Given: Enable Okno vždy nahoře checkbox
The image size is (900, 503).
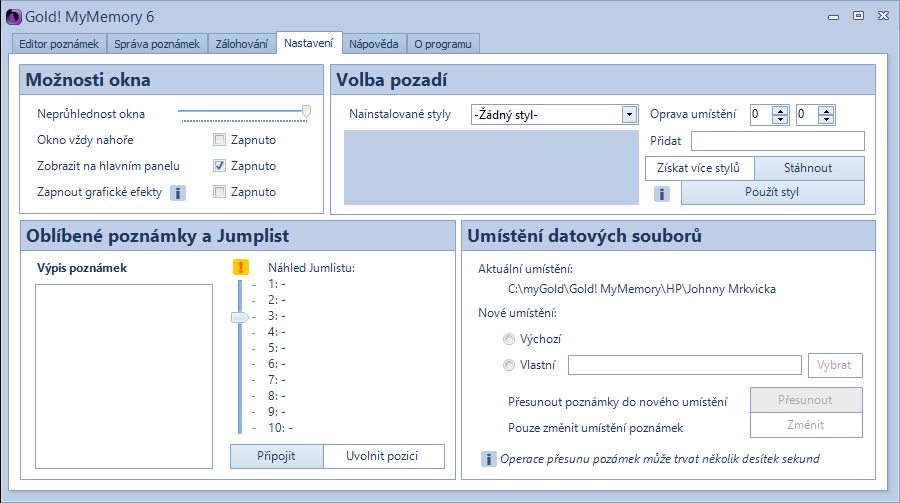Looking at the screenshot, I should point(219,140).
